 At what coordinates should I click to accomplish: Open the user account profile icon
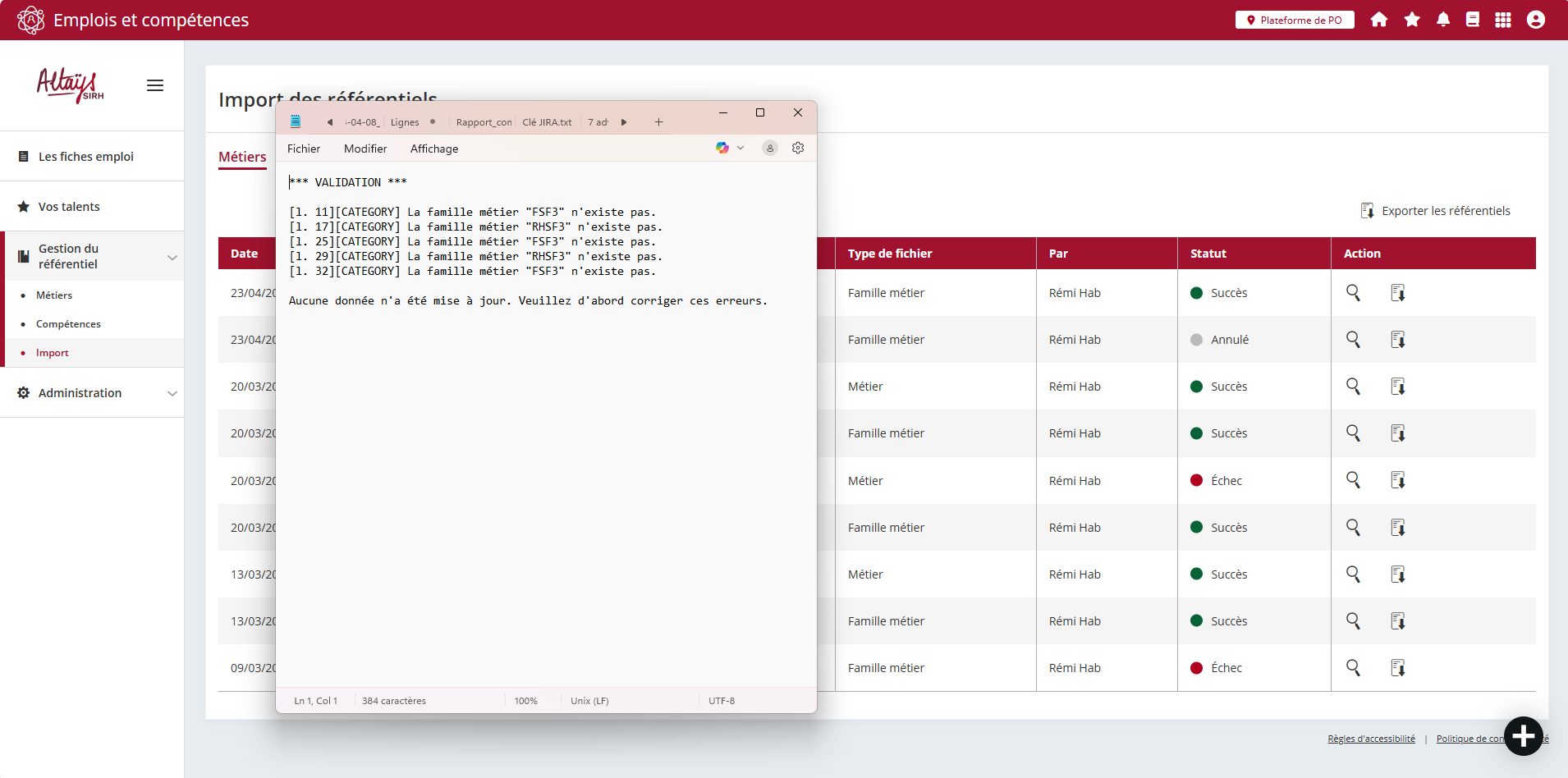[1536, 20]
